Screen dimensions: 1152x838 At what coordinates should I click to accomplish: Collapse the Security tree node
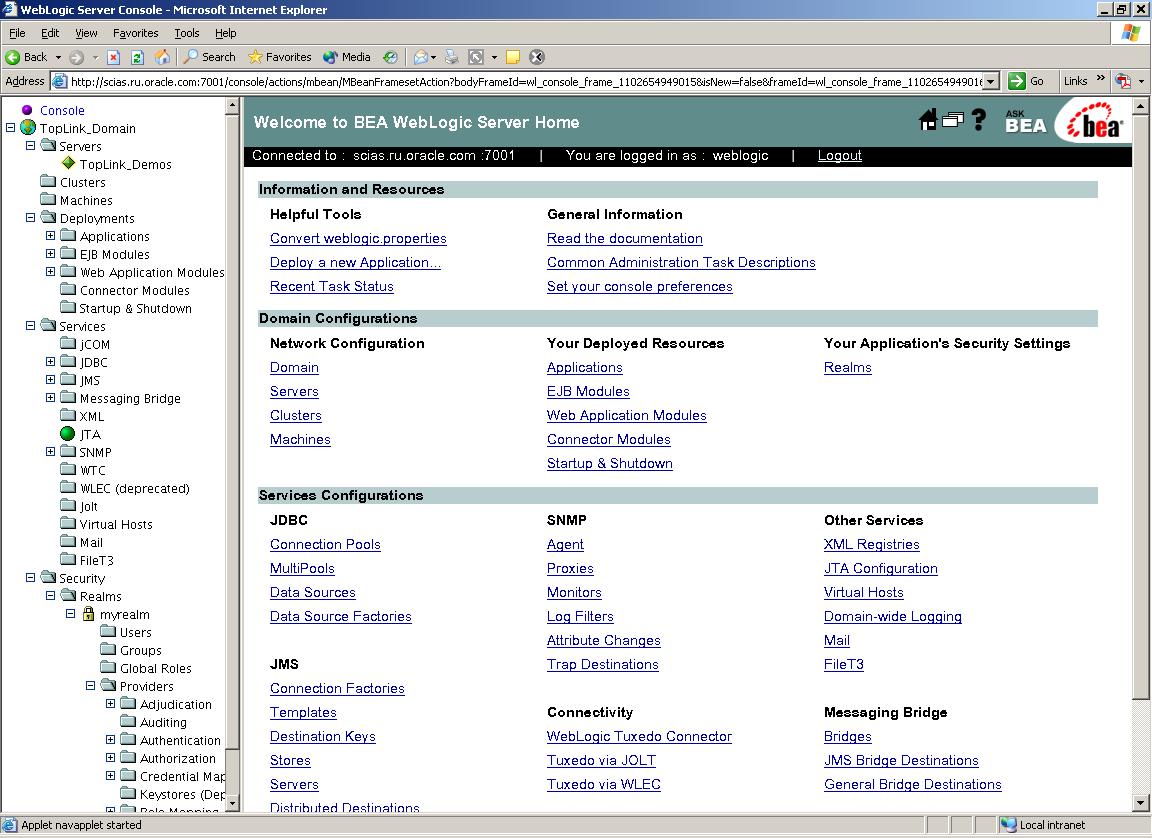(x=30, y=577)
